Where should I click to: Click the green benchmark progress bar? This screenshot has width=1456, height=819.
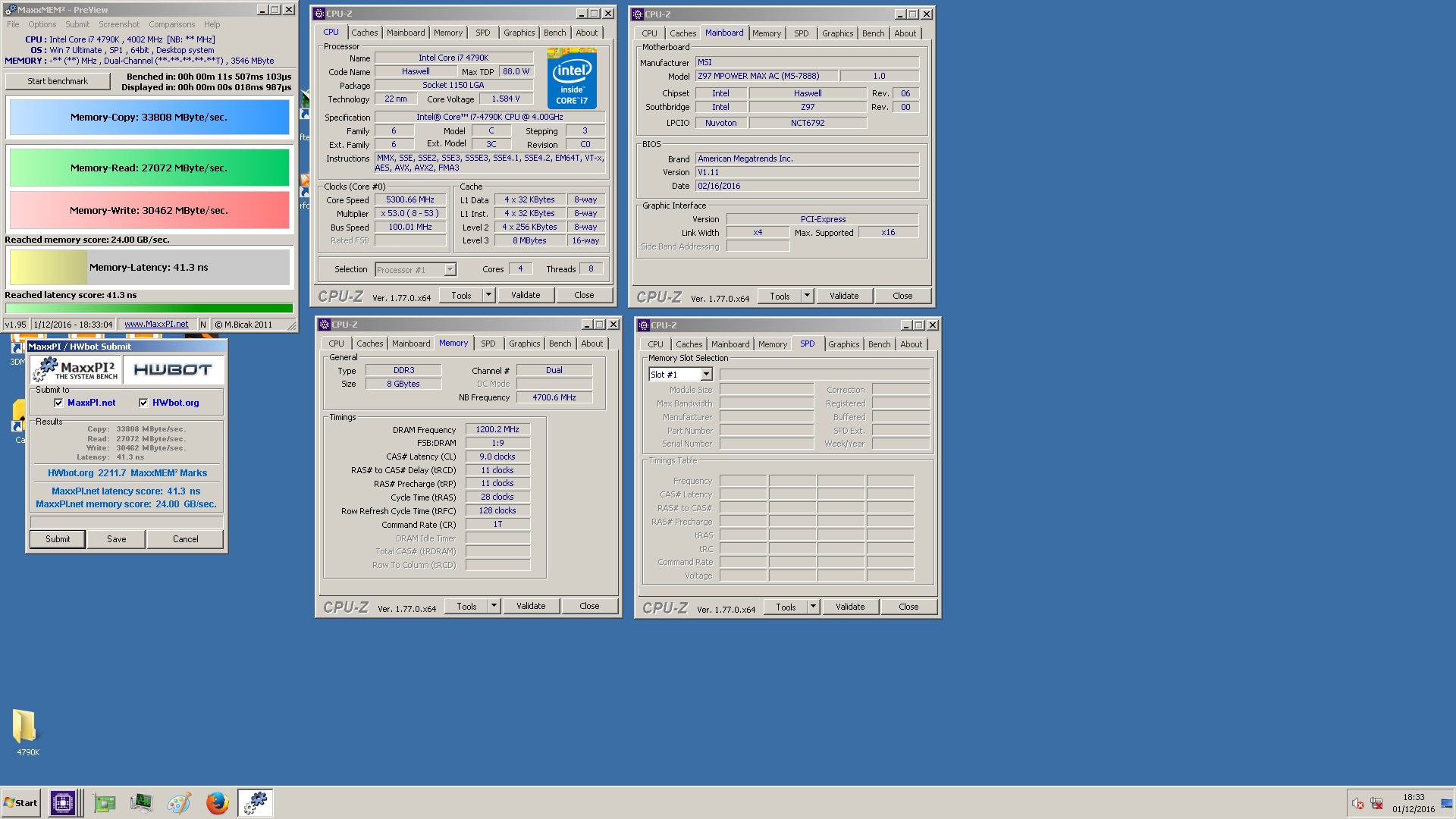tap(149, 308)
